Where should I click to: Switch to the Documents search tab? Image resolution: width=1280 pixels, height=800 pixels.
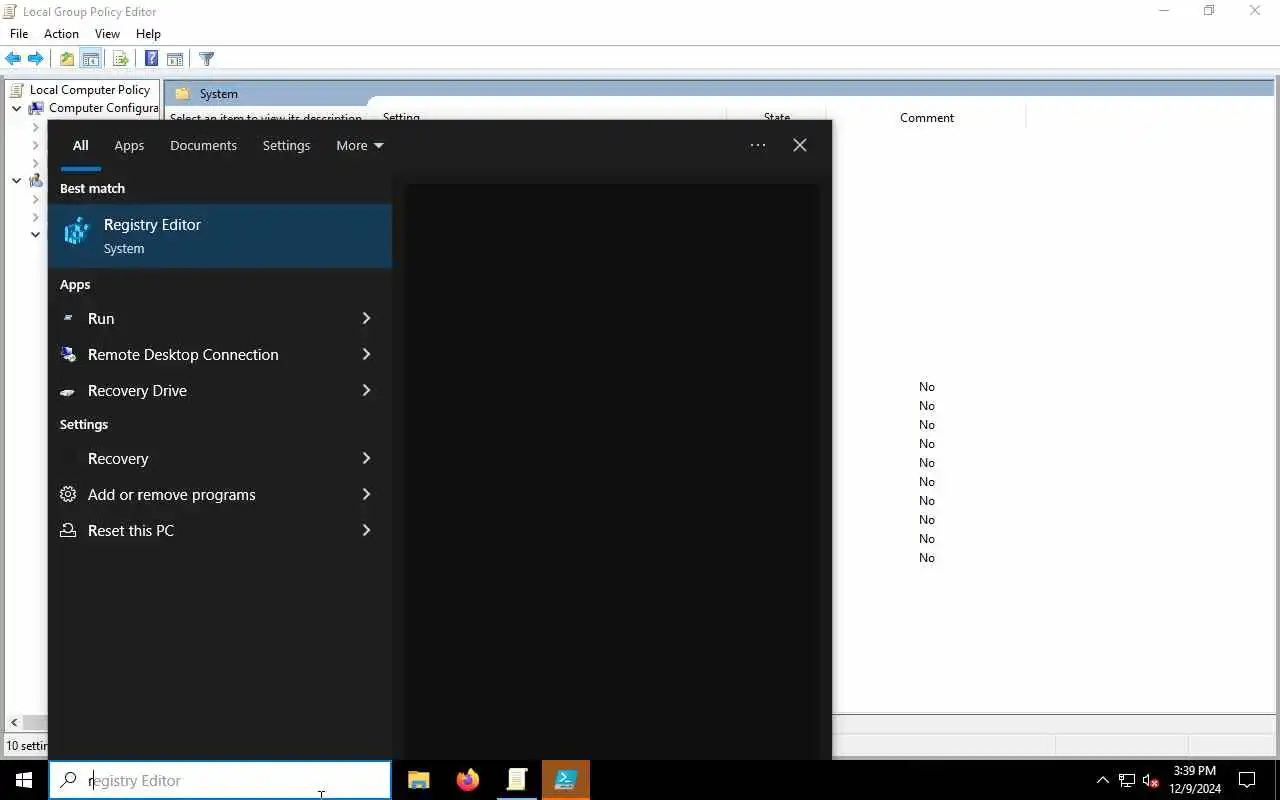[203, 145]
